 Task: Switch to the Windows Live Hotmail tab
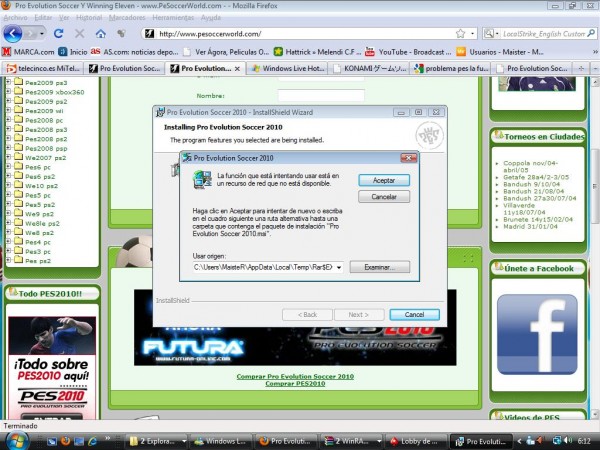tap(288, 68)
